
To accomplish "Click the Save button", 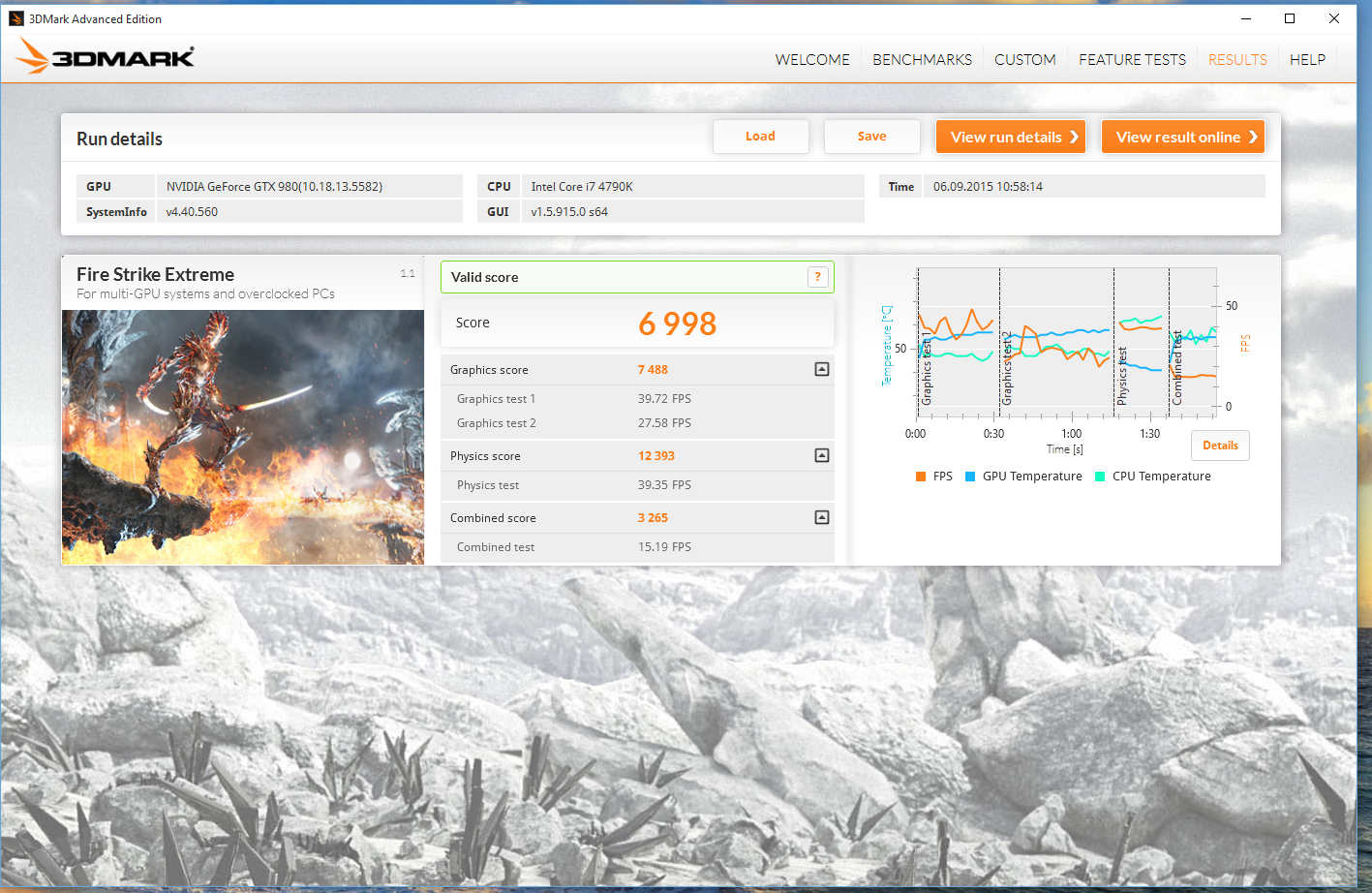I will point(872,137).
